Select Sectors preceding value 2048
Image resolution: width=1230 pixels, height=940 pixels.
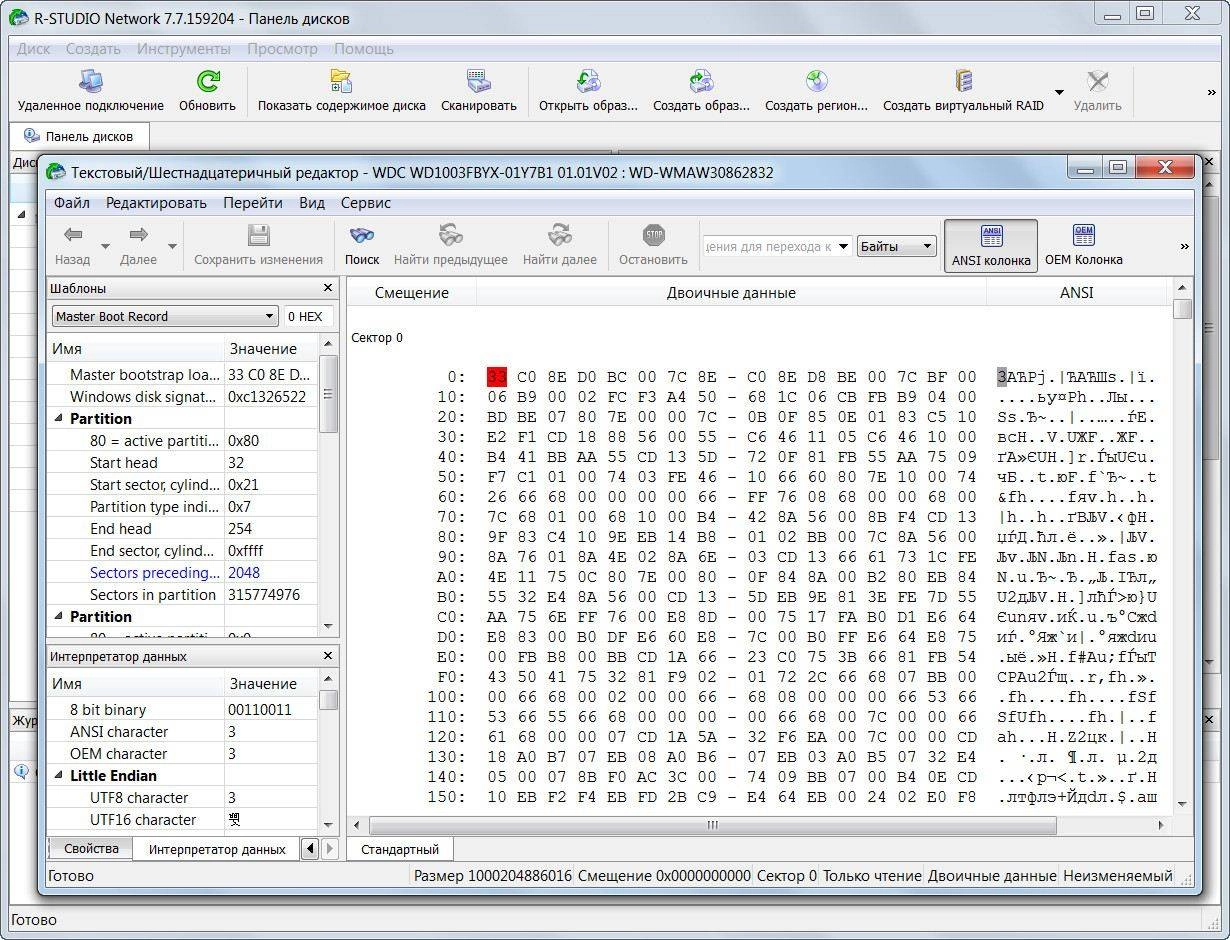click(x=244, y=573)
